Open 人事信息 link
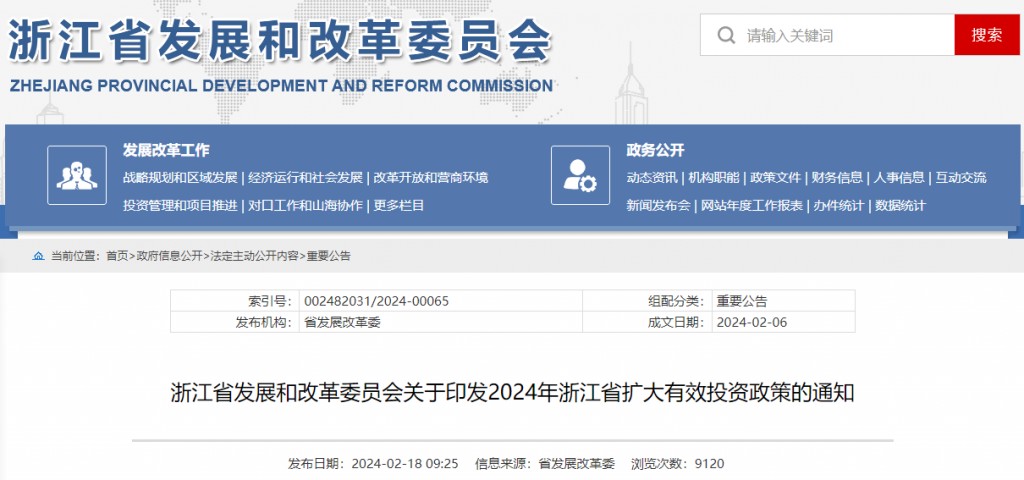This screenshot has height=480, width=1024. click(899, 178)
